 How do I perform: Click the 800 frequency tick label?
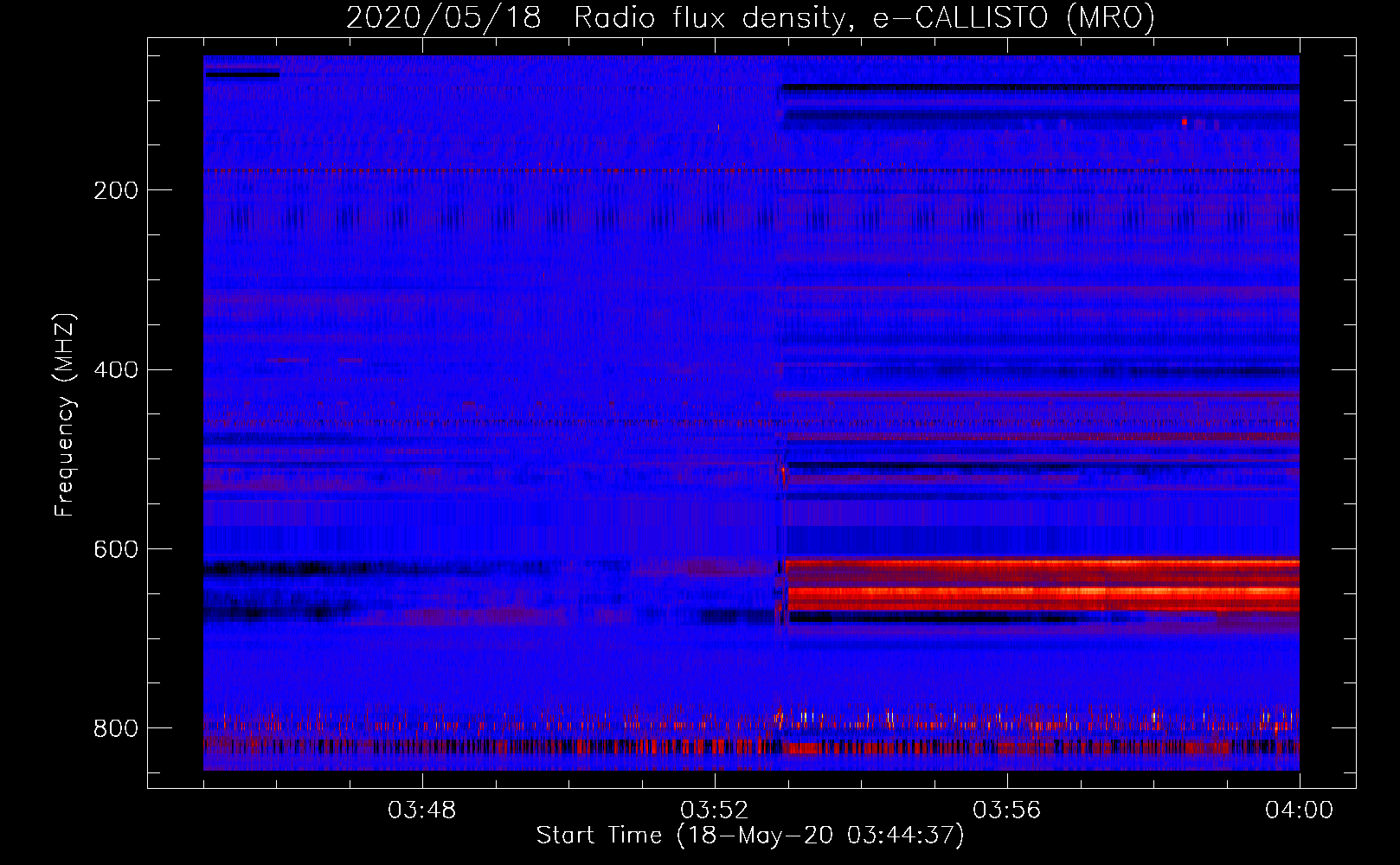[115, 728]
